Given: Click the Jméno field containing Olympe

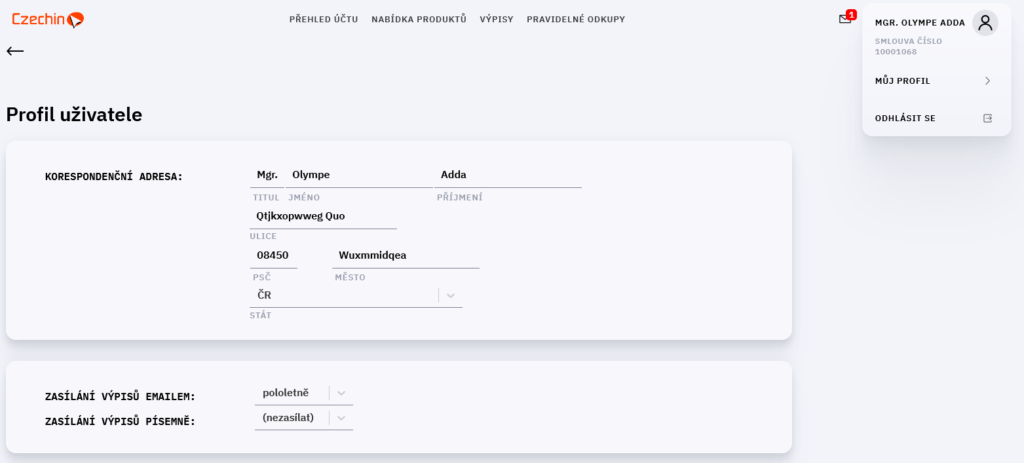Looking at the screenshot, I should [x=359, y=175].
